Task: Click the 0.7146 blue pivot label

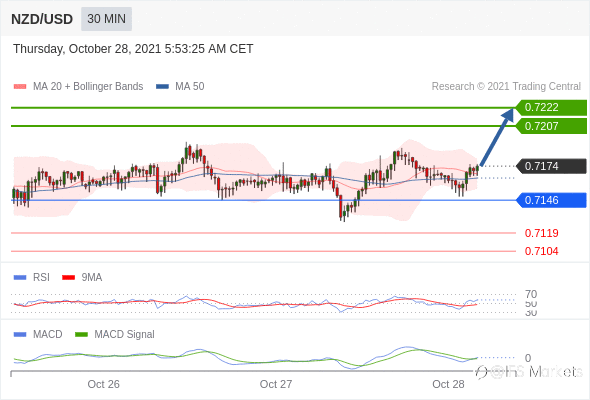Action: click(x=551, y=200)
